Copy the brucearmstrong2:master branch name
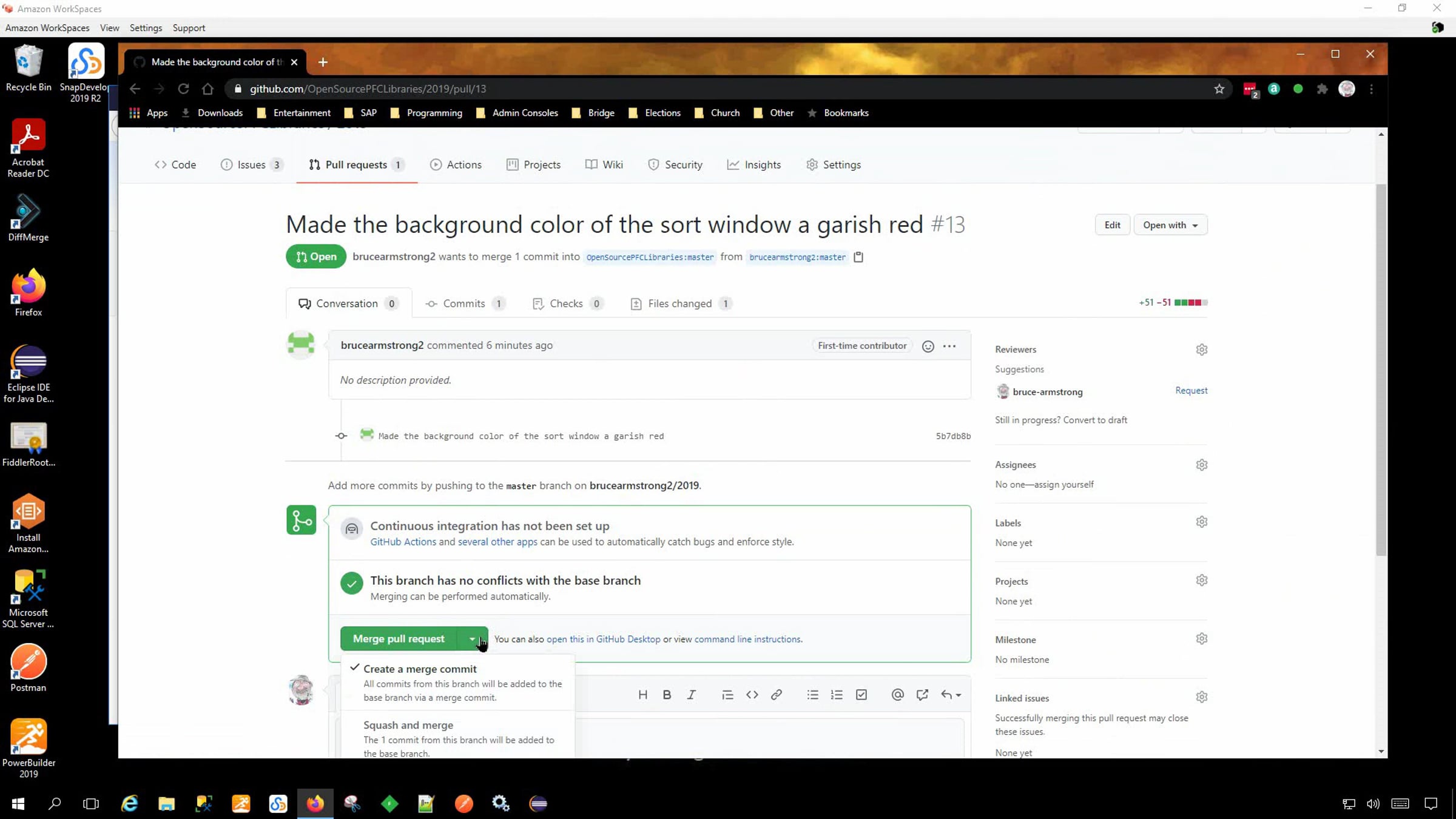The width and height of the screenshot is (1456, 819). [858, 257]
